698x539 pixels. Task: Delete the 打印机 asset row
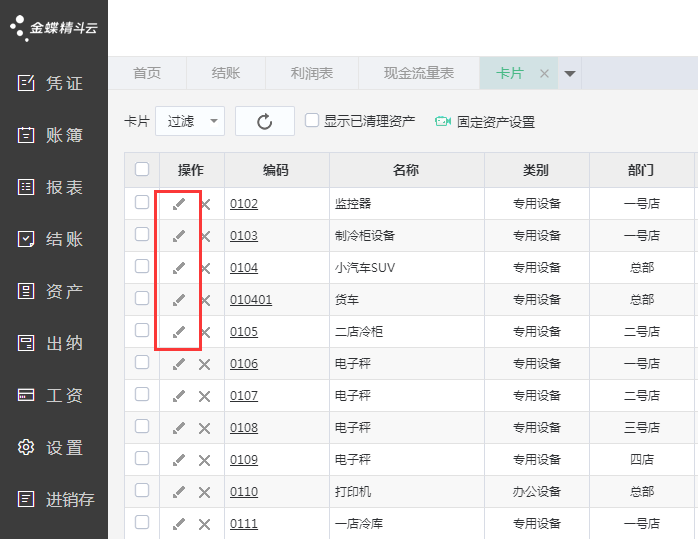click(205, 492)
